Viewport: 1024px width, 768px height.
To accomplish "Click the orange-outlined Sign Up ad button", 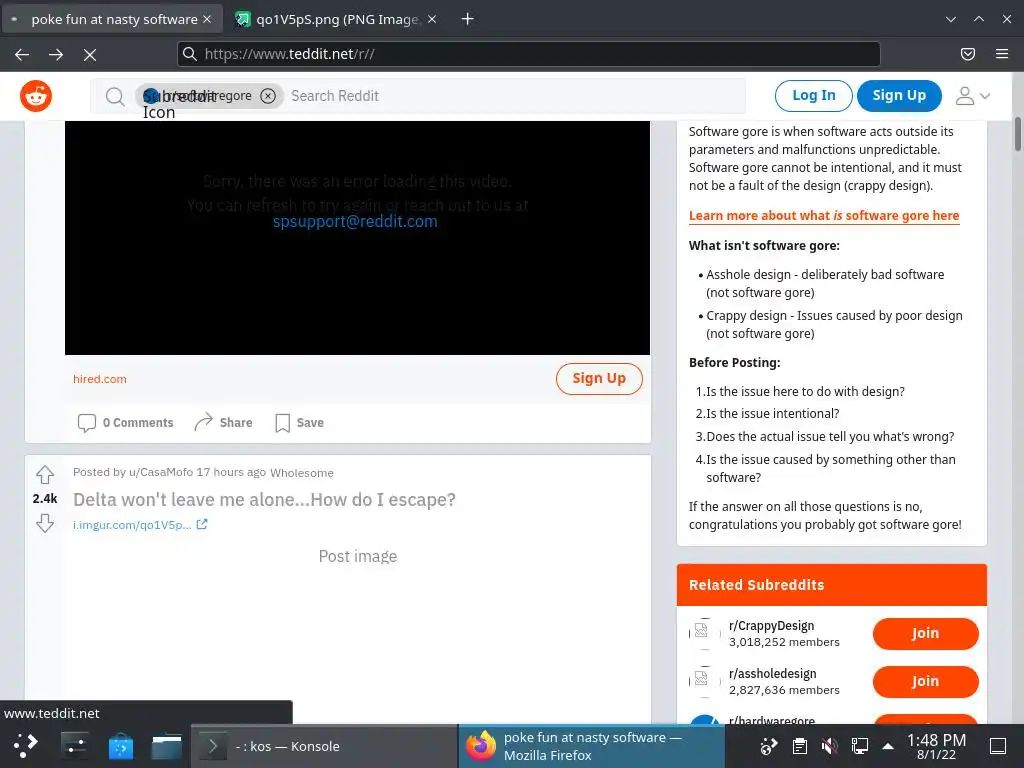I will [599, 379].
